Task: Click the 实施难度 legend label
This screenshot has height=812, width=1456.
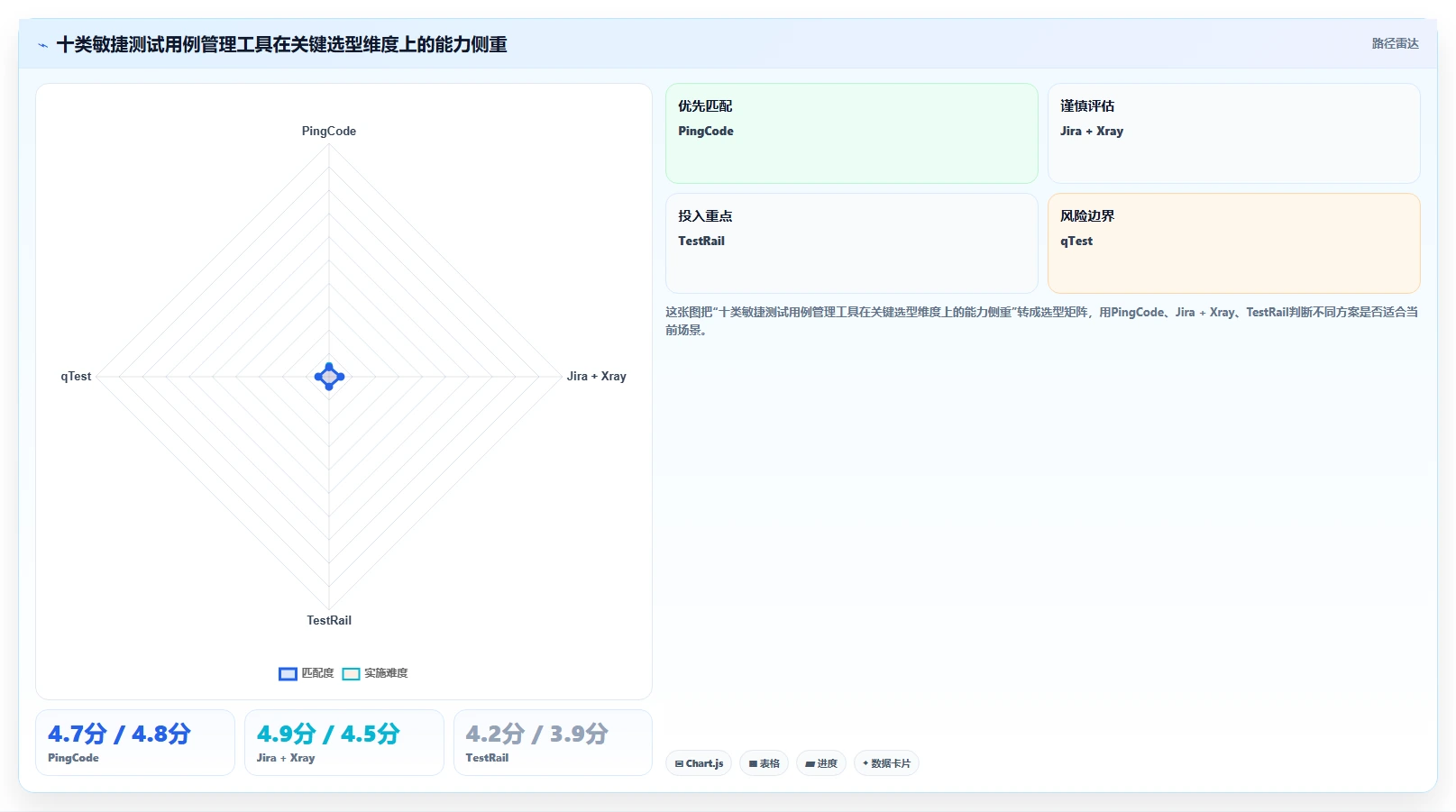Action: 386,673
